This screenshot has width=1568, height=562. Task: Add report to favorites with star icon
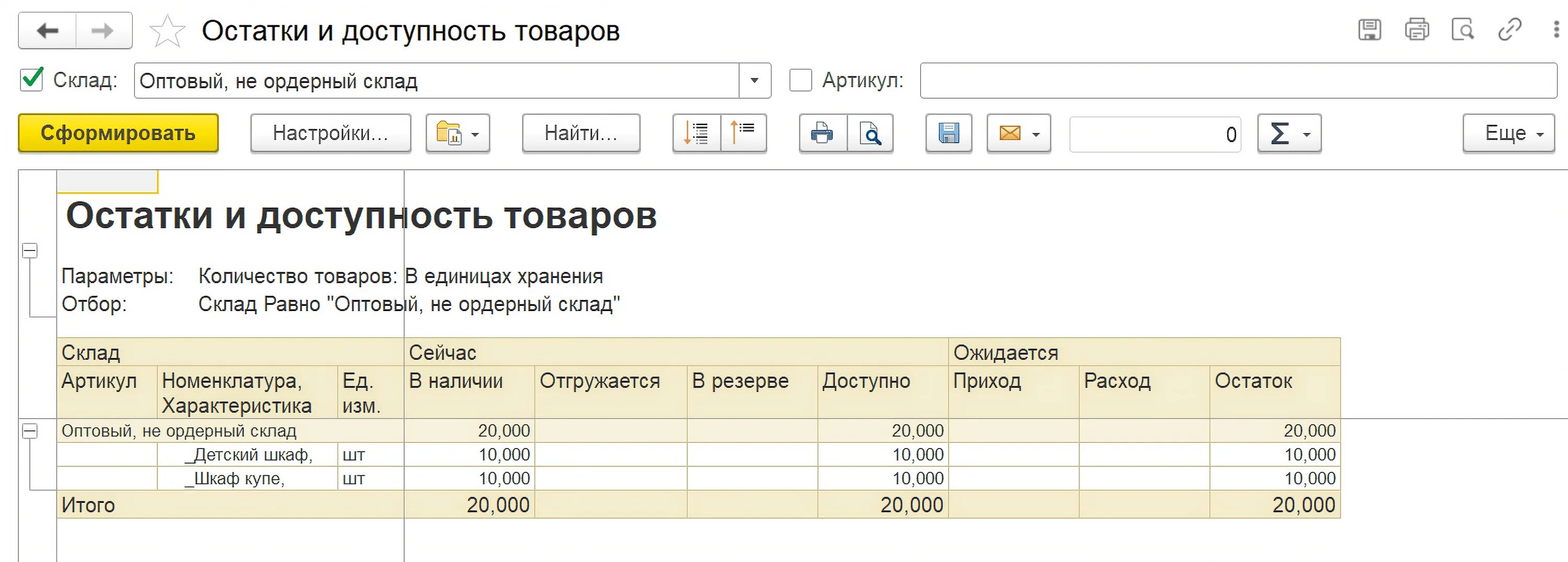click(x=167, y=31)
